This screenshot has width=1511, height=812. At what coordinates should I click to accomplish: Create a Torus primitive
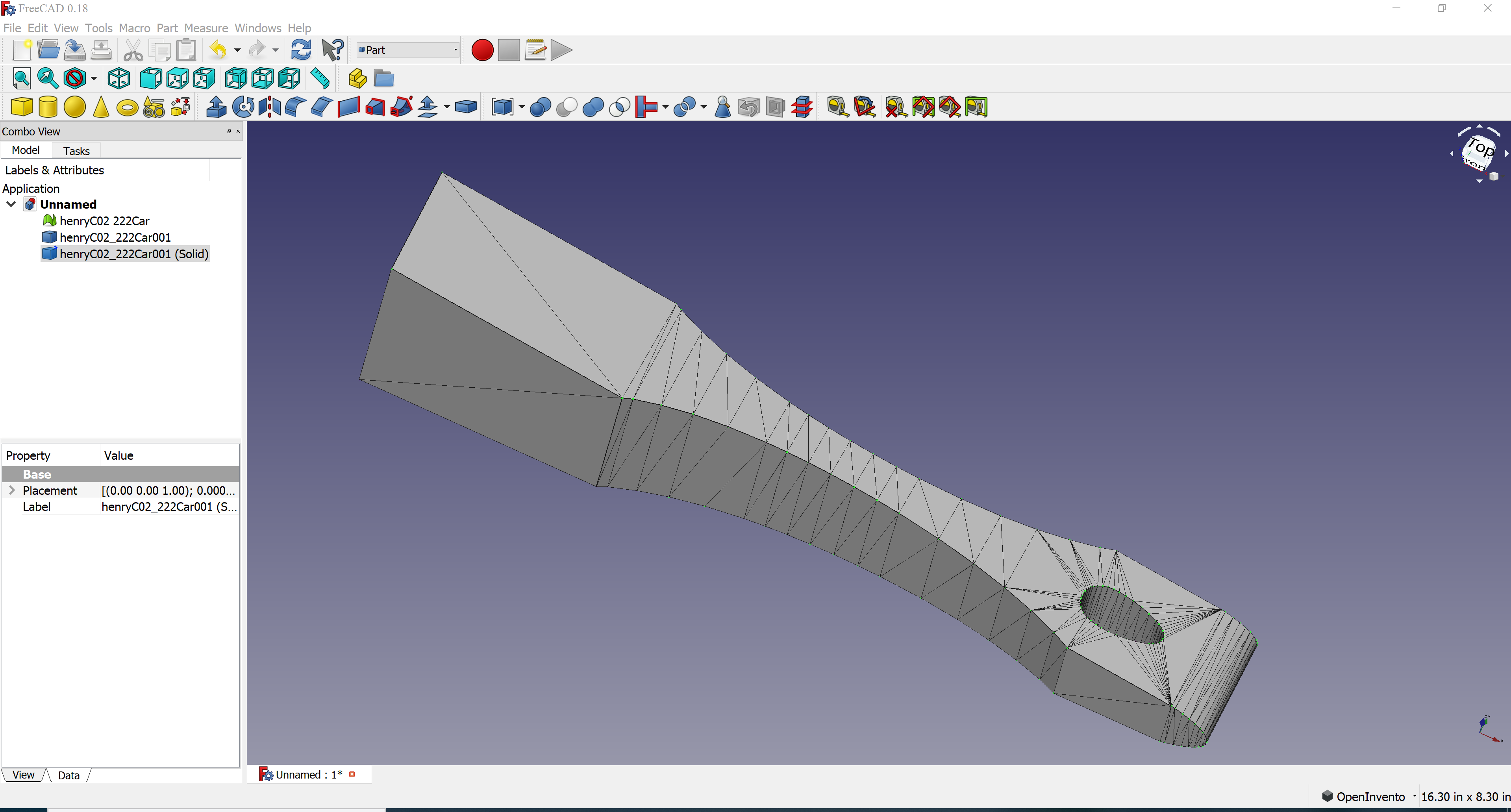pyautogui.click(x=127, y=107)
